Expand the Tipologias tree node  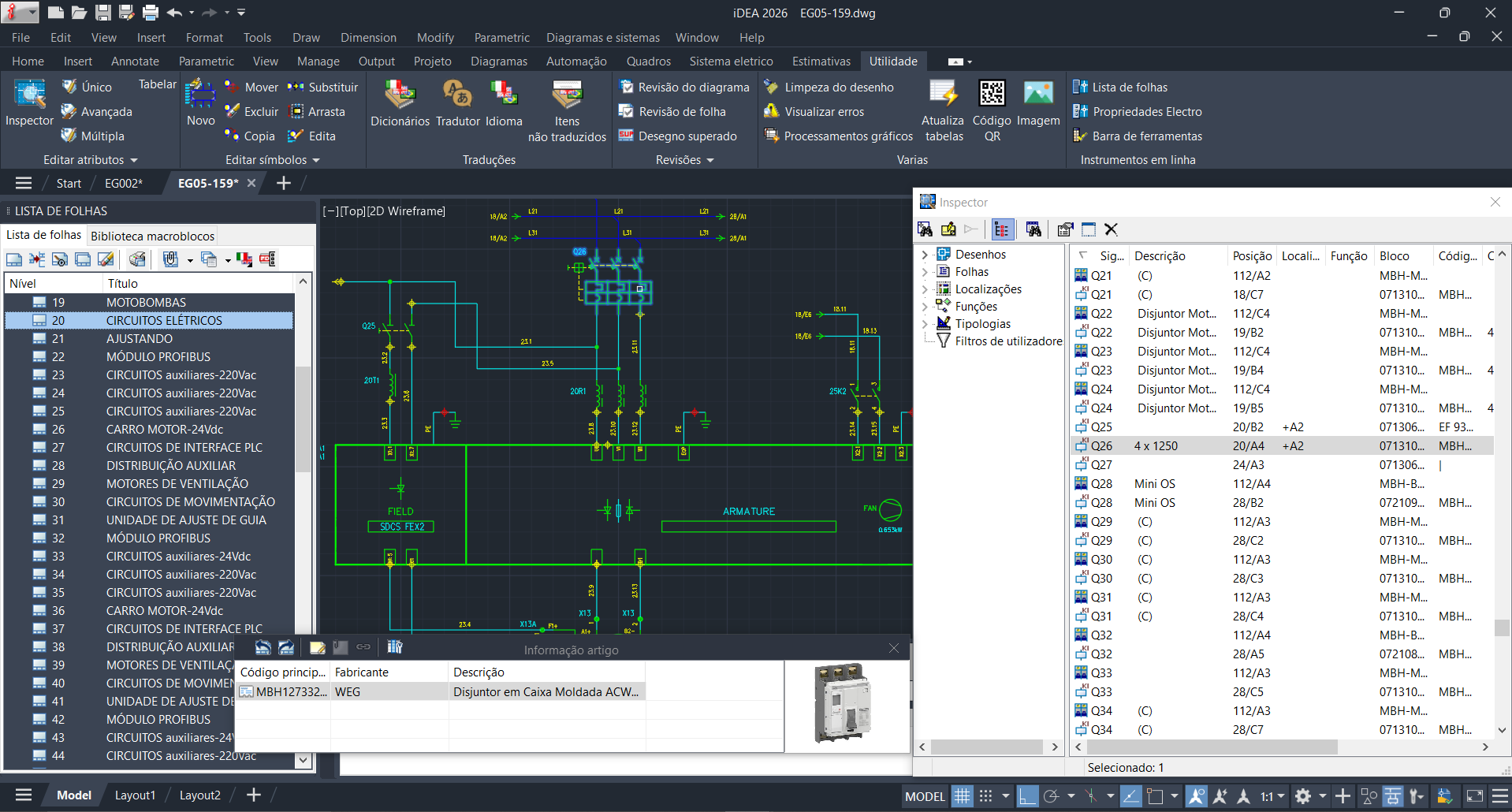click(924, 323)
